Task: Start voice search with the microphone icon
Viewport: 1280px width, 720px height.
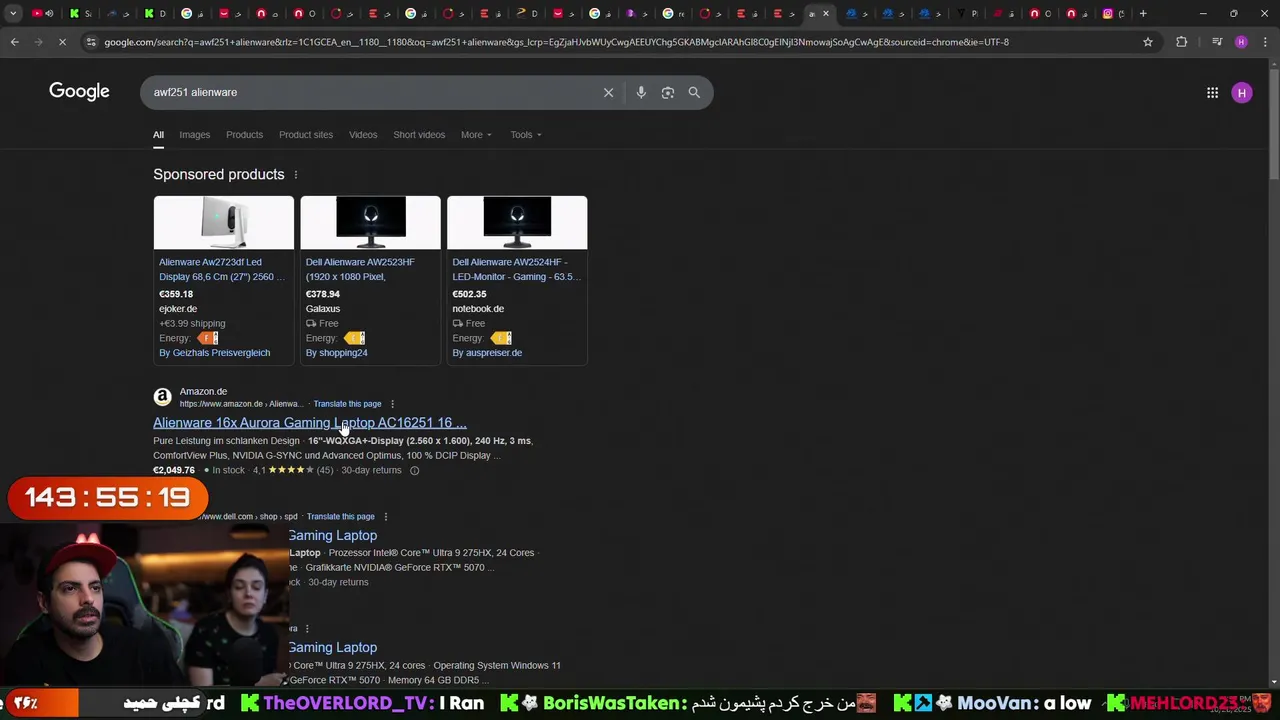Action: [x=641, y=92]
